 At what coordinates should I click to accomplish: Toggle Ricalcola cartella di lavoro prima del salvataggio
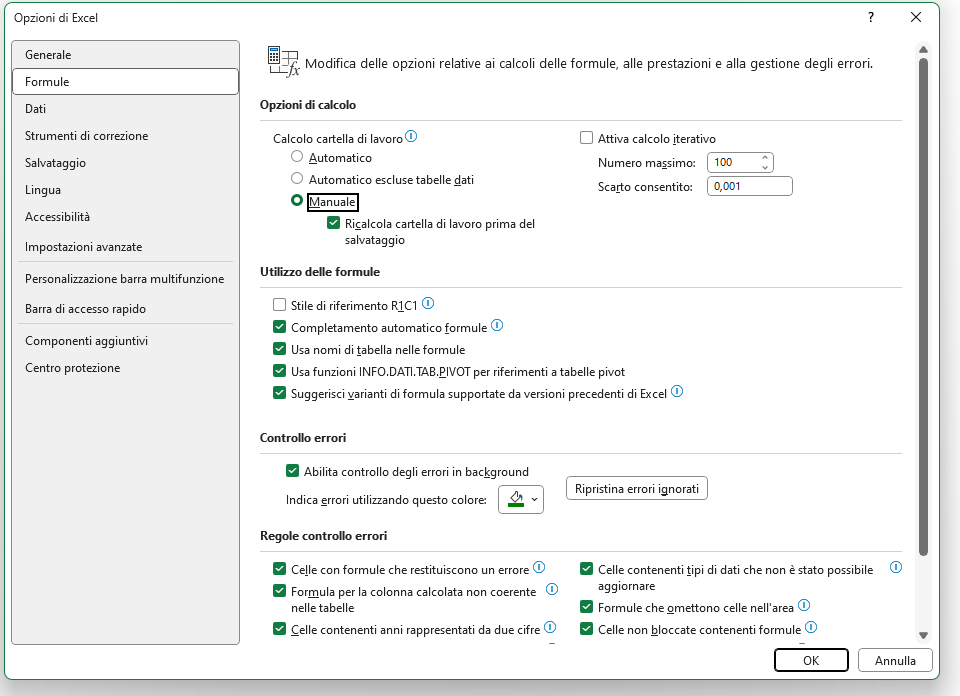pyautogui.click(x=334, y=223)
